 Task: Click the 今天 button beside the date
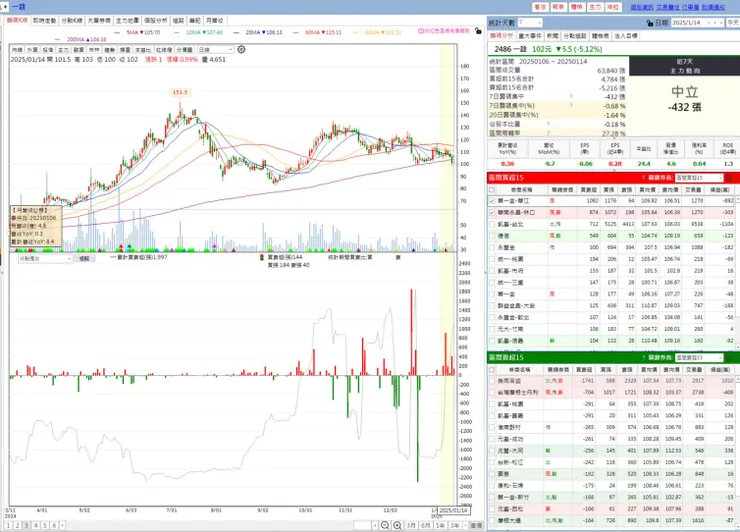(733, 23)
